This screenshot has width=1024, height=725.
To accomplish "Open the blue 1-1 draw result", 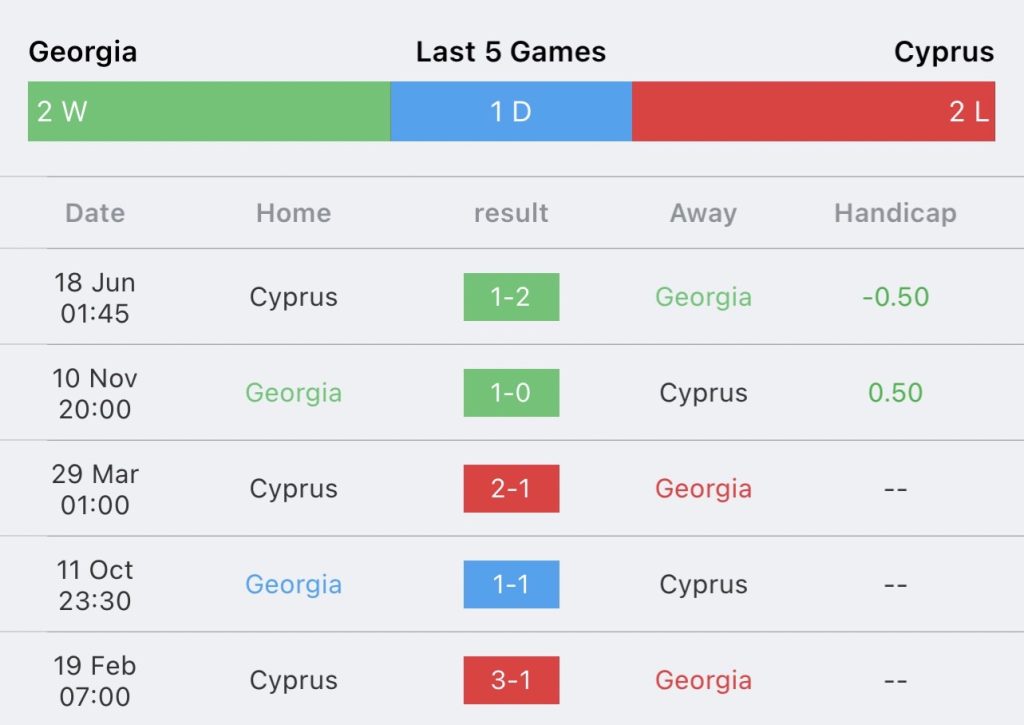I will point(511,584).
